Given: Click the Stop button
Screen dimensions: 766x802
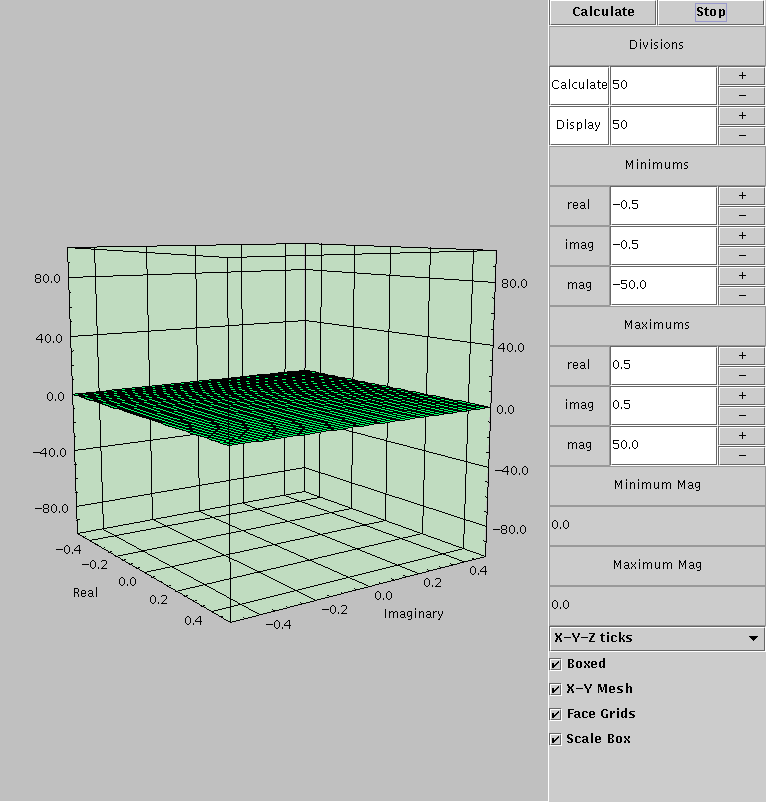Looking at the screenshot, I should point(711,12).
